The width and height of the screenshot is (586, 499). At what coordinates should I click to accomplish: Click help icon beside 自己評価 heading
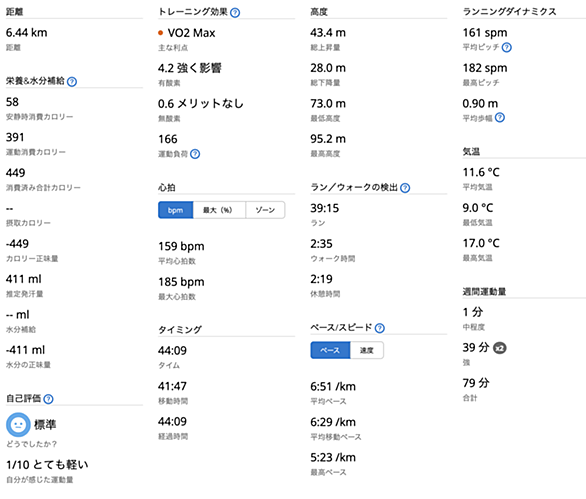coord(49,399)
